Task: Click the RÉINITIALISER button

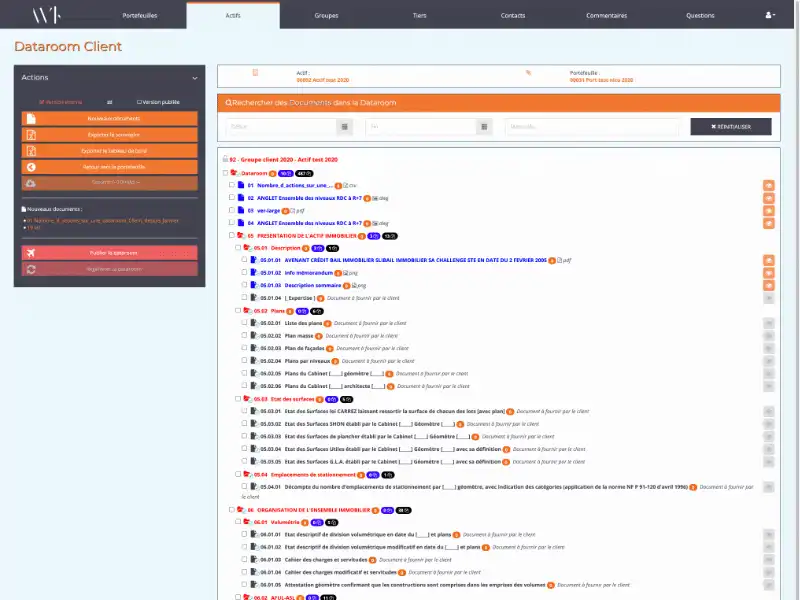Action: (731, 126)
